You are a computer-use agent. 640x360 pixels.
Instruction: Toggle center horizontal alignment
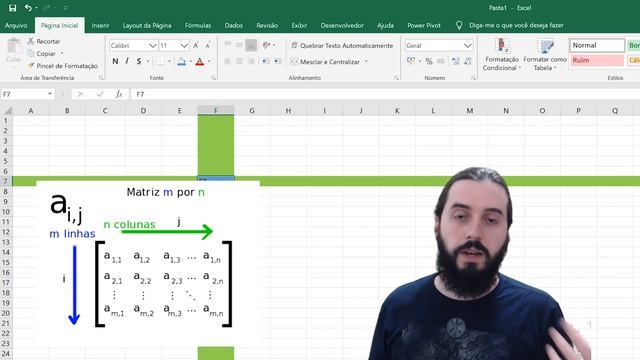[240, 61]
